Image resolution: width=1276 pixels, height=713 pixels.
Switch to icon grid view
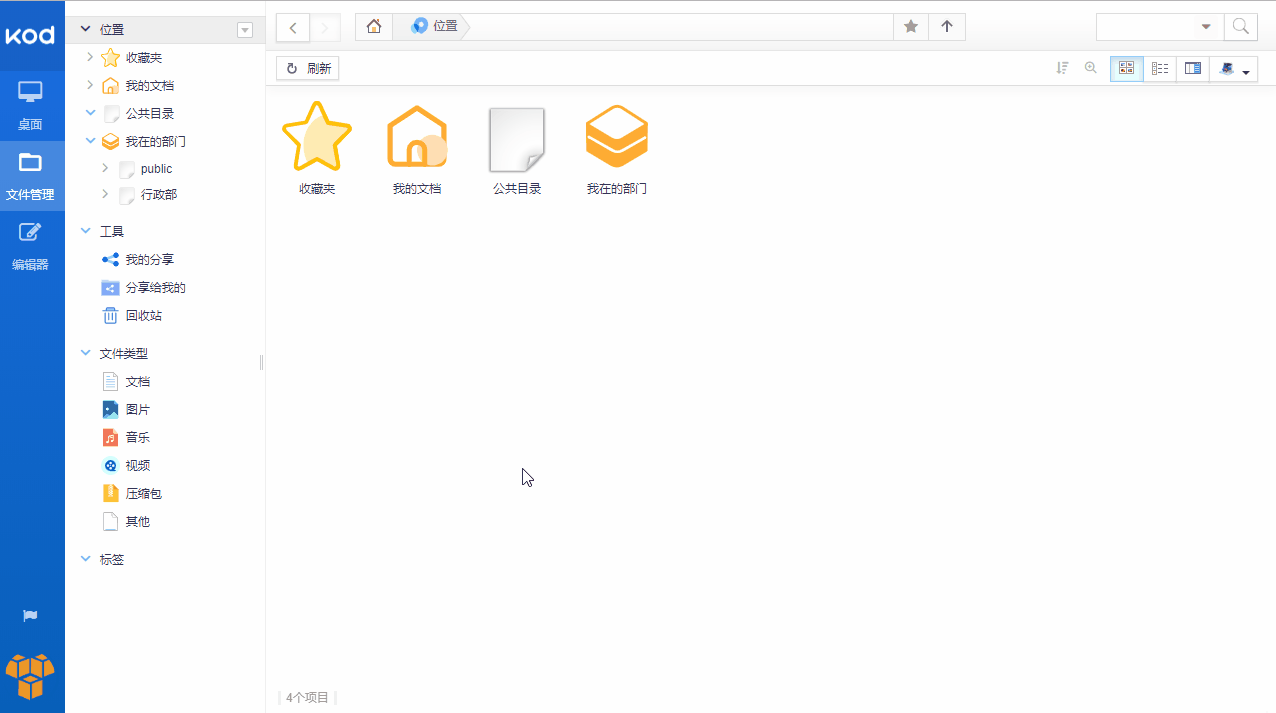pos(1127,68)
